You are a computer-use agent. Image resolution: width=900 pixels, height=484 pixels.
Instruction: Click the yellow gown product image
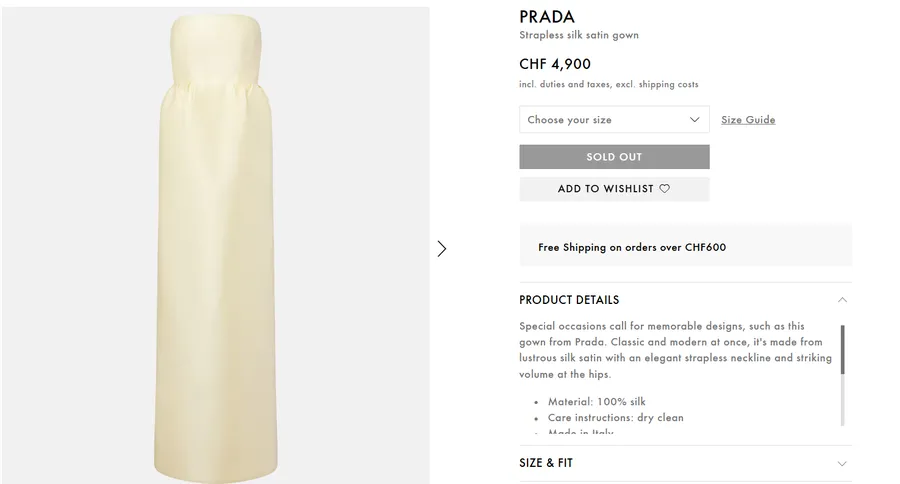[x=215, y=245]
